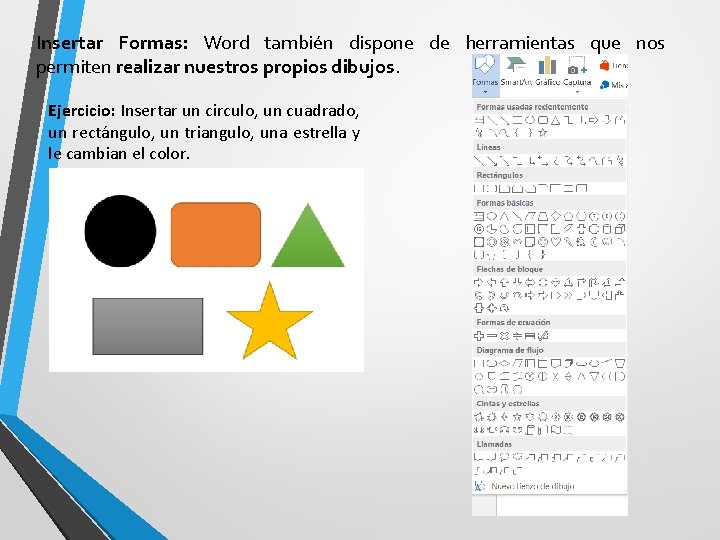This screenshot has height=540, width=720.
Task: Choose the down block arrow in Flechas de bloque
Action: (518, 282)
